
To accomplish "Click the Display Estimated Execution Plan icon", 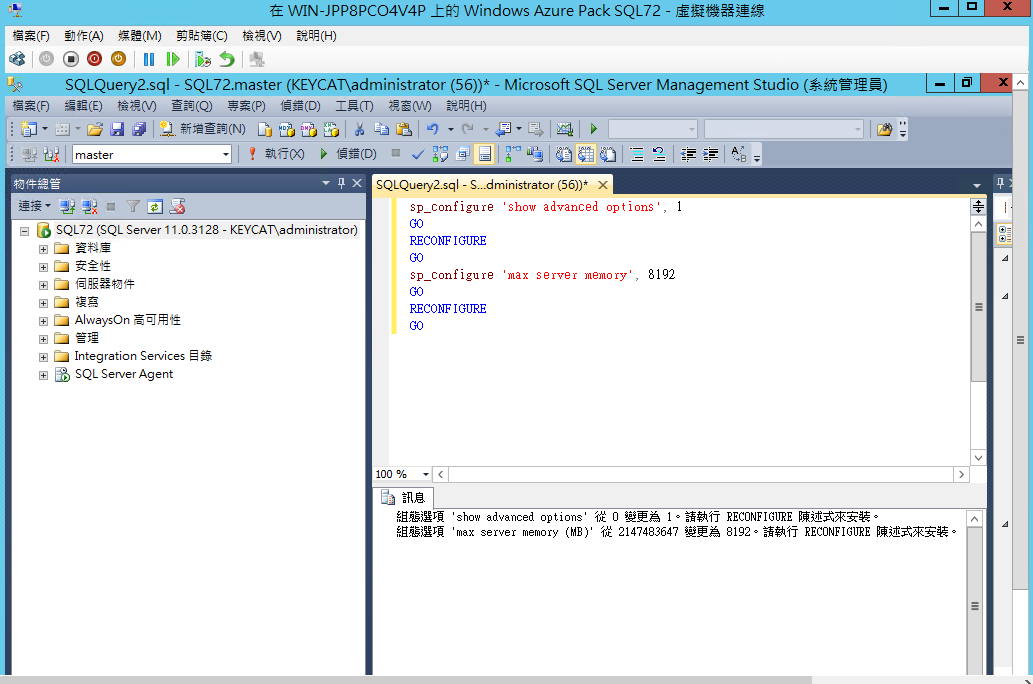I will click(x=440, y=154).
